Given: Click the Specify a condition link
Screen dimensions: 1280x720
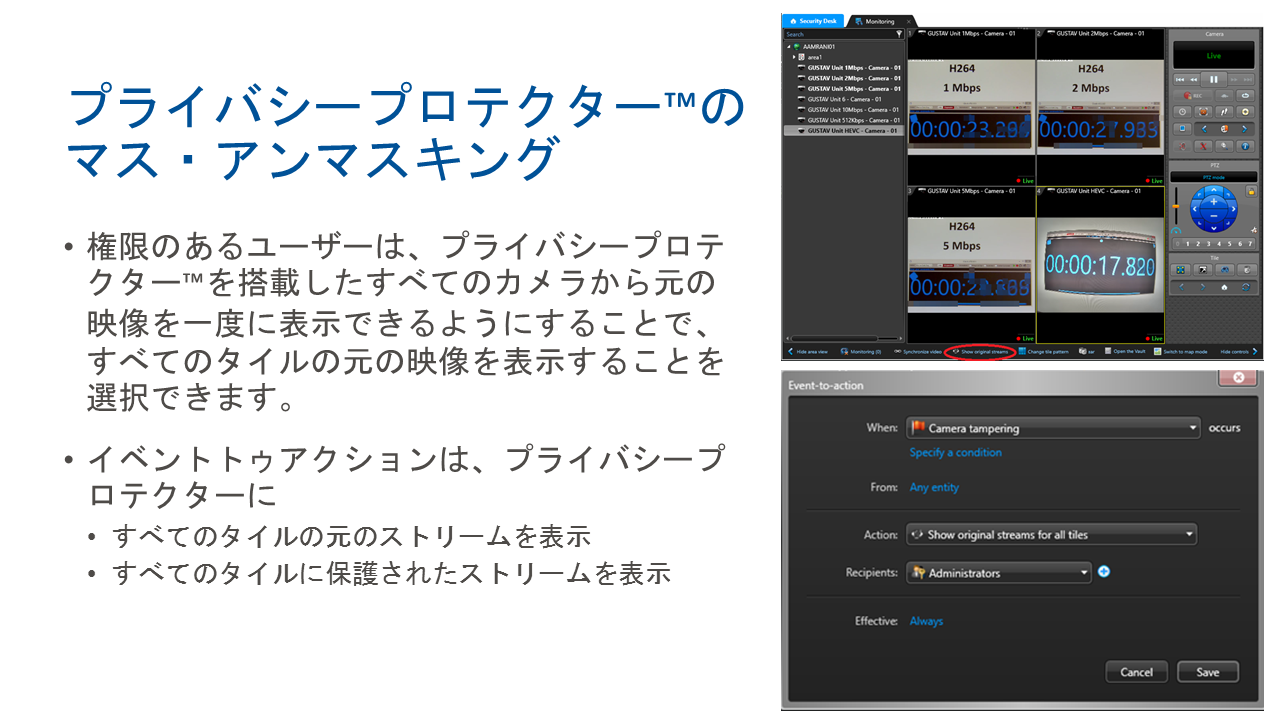Looking at the screenshot, I should tap(955, 453).
